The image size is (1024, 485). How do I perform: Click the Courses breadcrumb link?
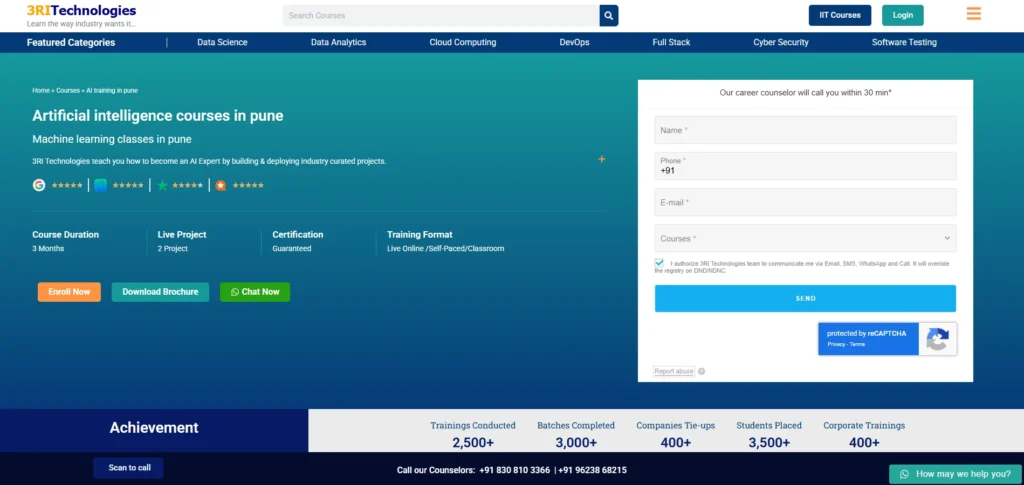(68, 90)
